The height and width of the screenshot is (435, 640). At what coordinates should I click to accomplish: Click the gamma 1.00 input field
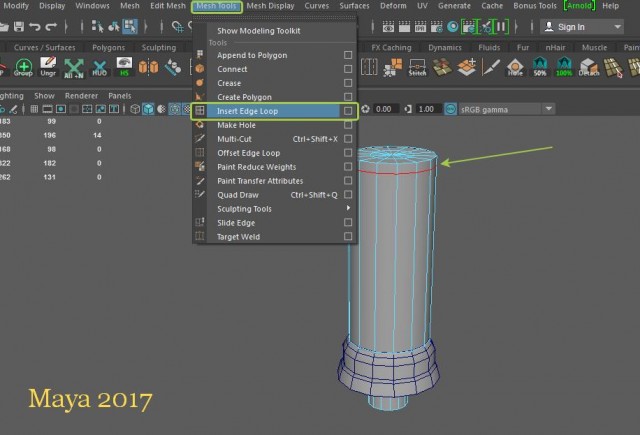(x=428, y=109)
